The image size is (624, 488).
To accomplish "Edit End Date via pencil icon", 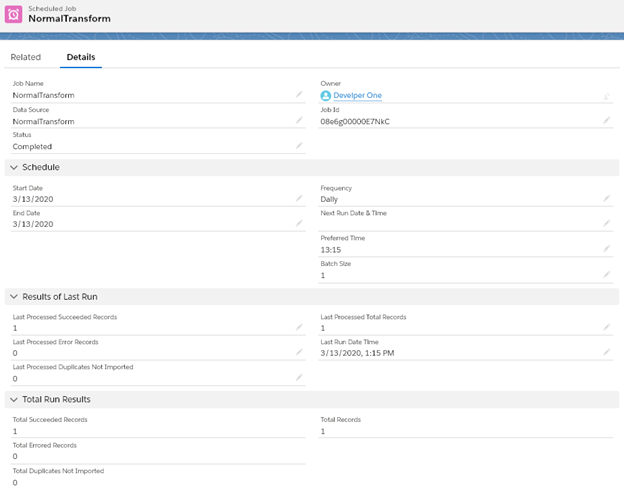I will point(298,224).
